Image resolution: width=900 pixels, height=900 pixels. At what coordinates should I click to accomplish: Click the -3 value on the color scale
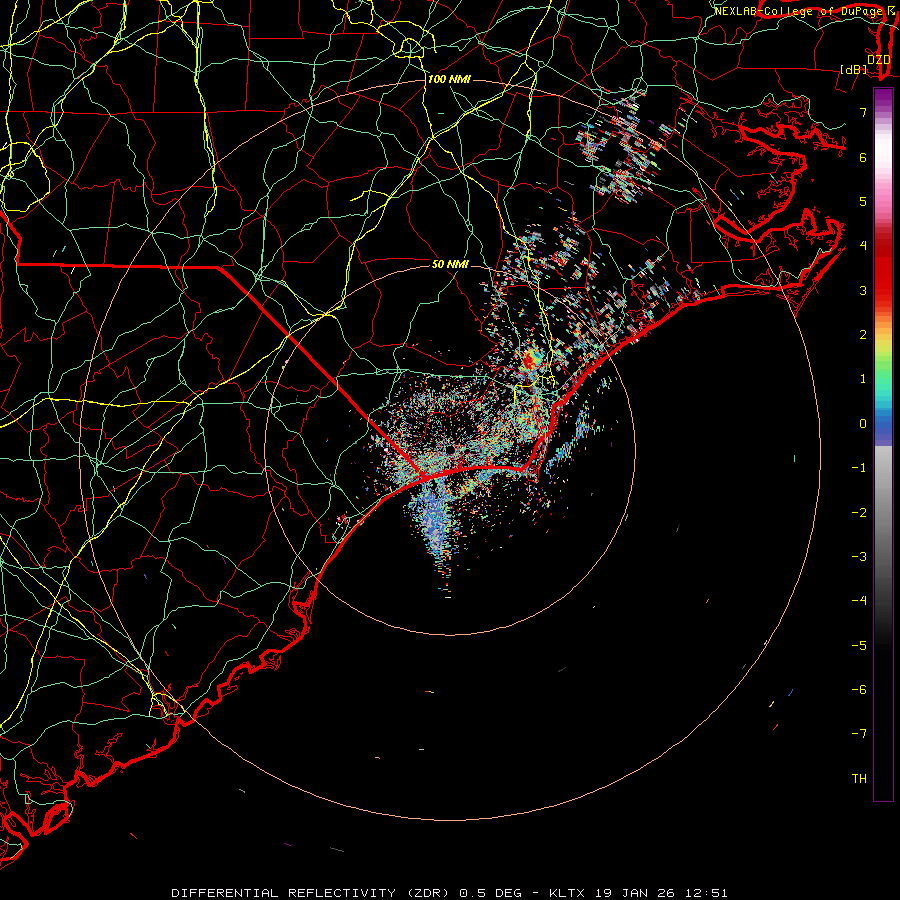(859, 557)
